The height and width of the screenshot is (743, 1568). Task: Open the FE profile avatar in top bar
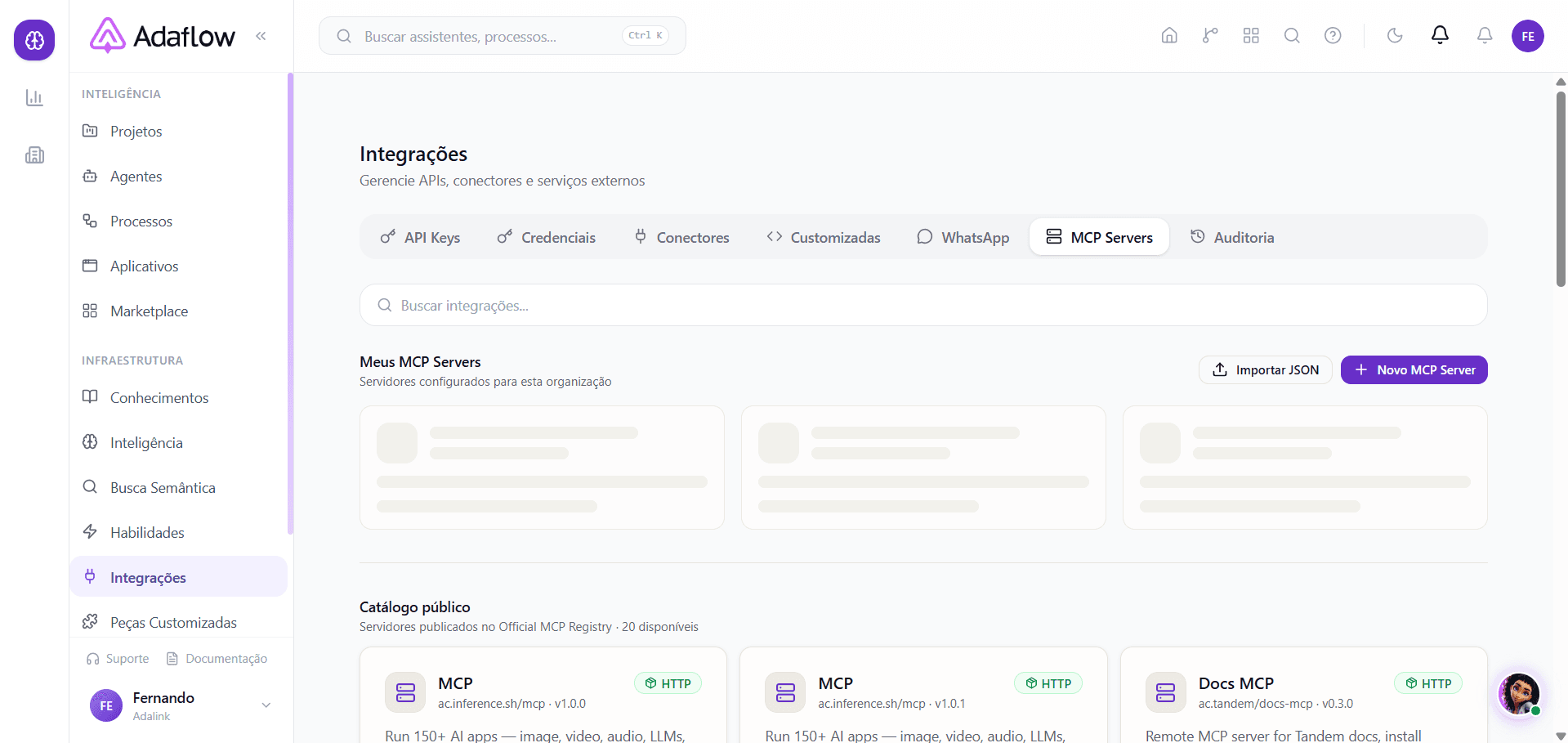pos(1528,36)
